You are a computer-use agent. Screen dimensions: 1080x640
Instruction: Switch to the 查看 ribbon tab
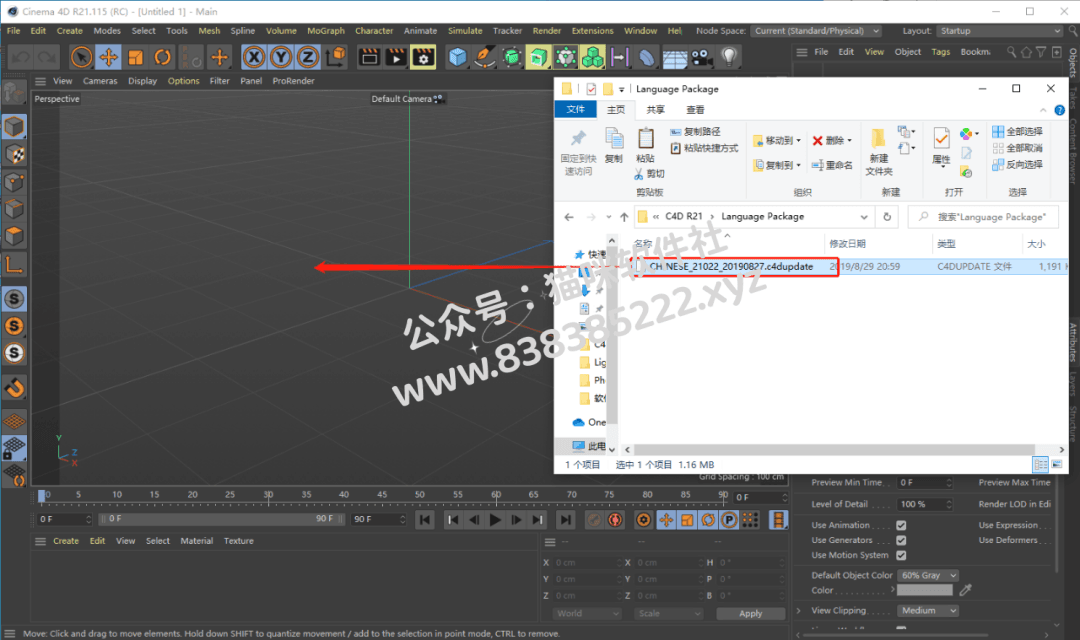coord(696,110)
